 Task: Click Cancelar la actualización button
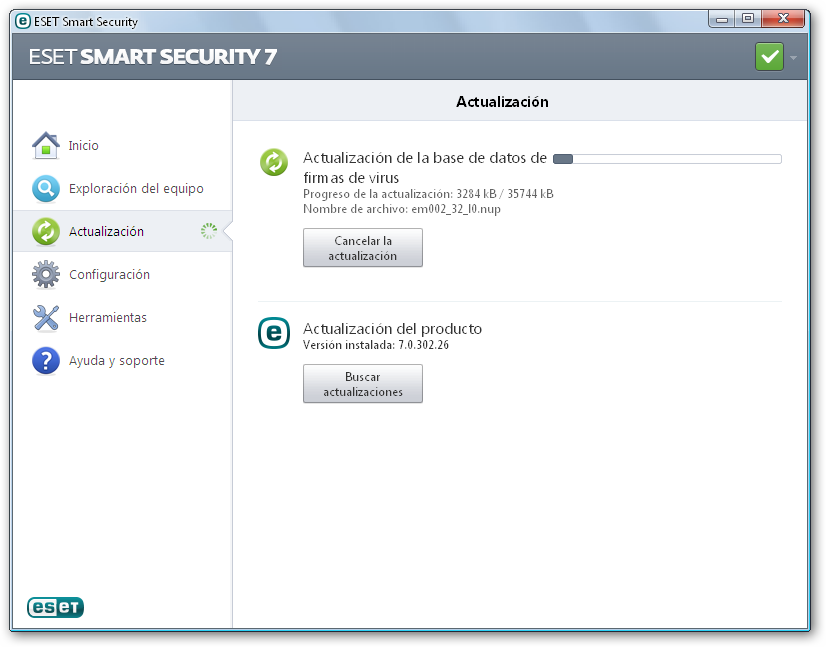[362, 248]
